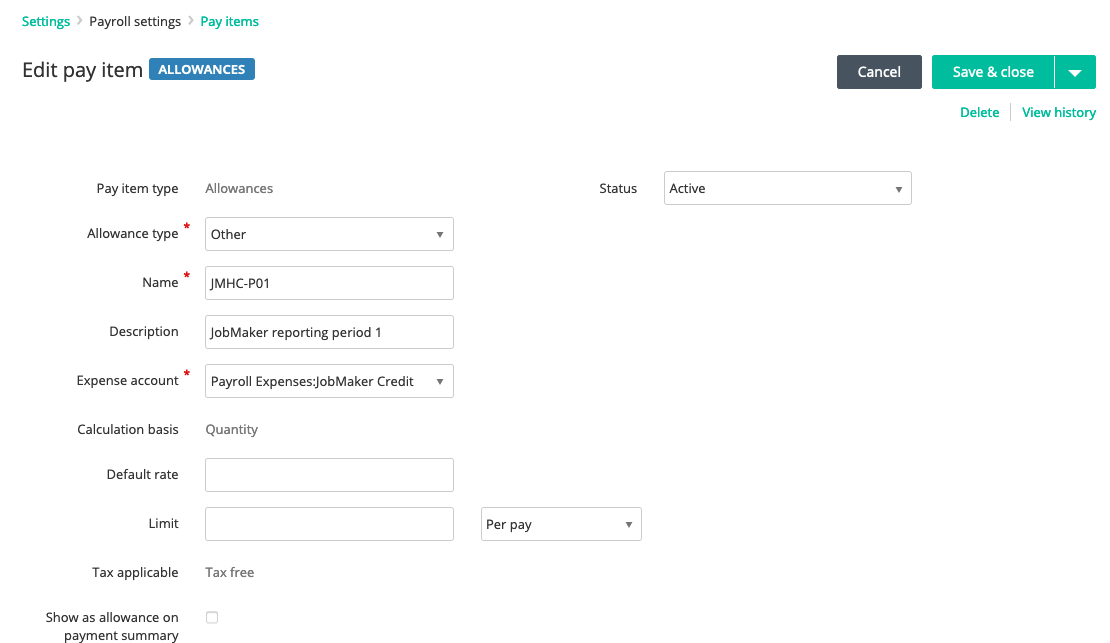Open the Per pay limit dropdown
The image size is (1110, 643).
coord(561,524)
